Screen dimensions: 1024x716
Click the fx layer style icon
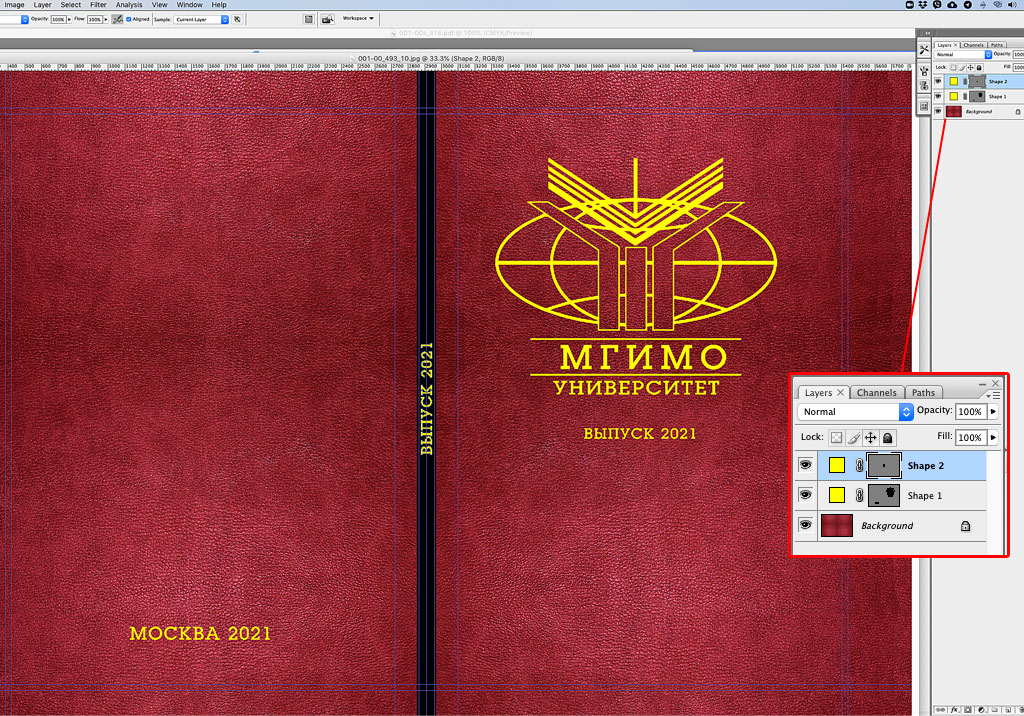[x=954, y=709]
